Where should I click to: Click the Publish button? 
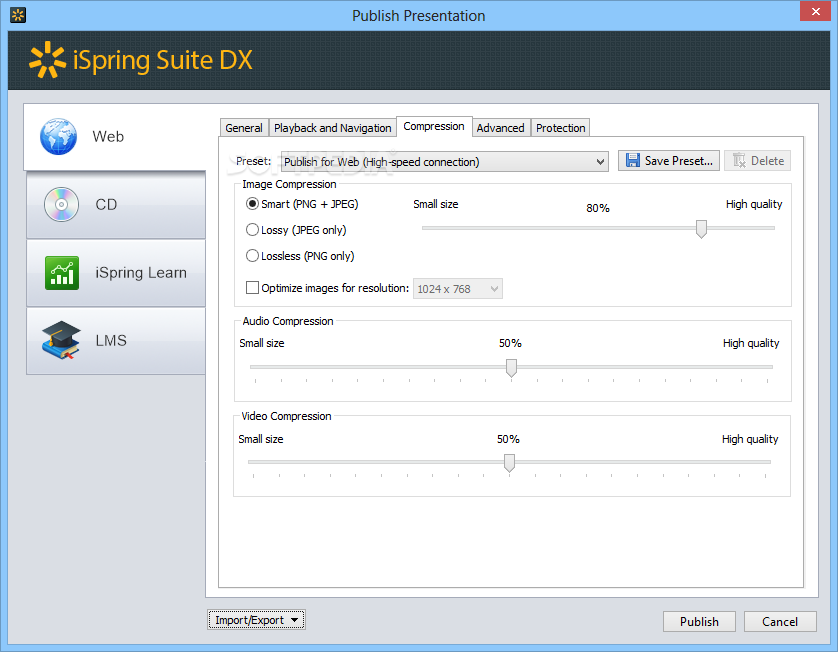[699, 622]
